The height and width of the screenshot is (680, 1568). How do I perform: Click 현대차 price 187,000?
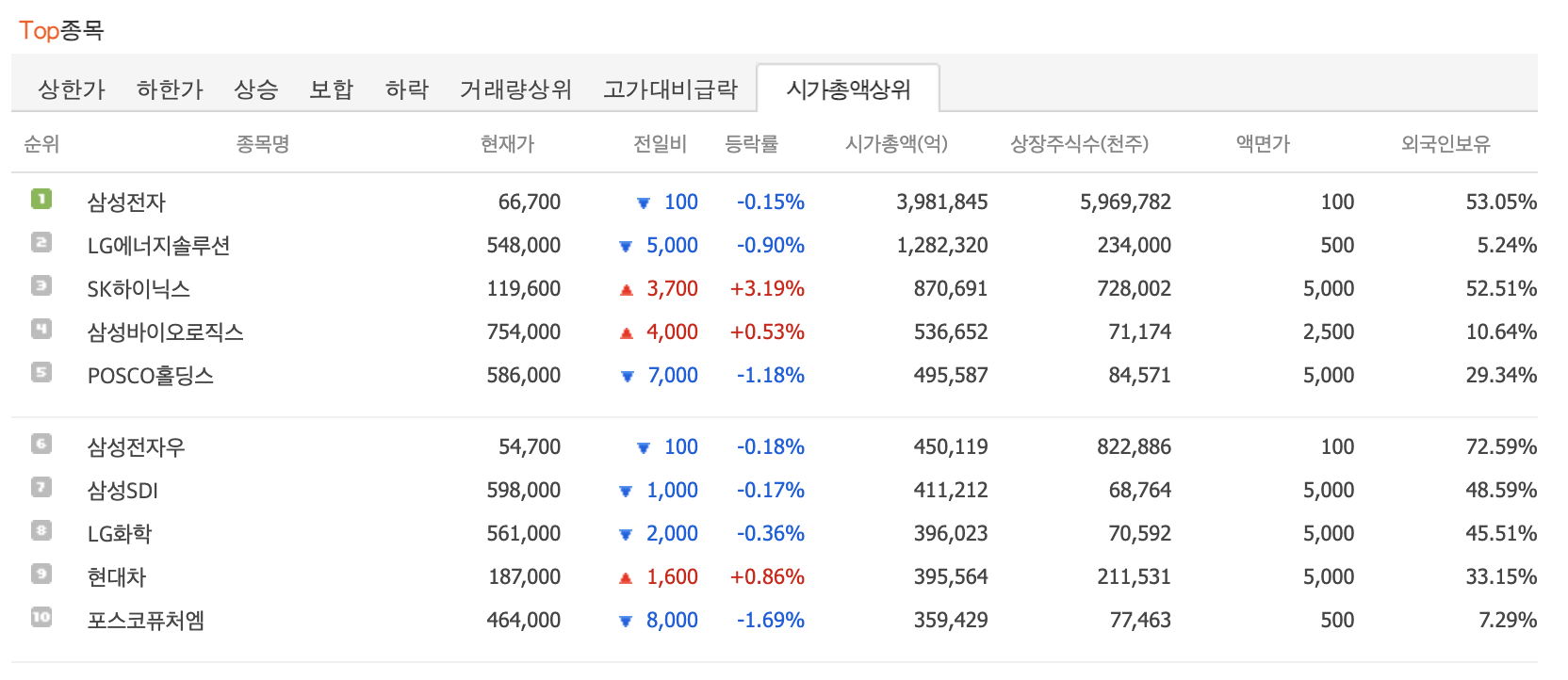[x=525, y=576]
